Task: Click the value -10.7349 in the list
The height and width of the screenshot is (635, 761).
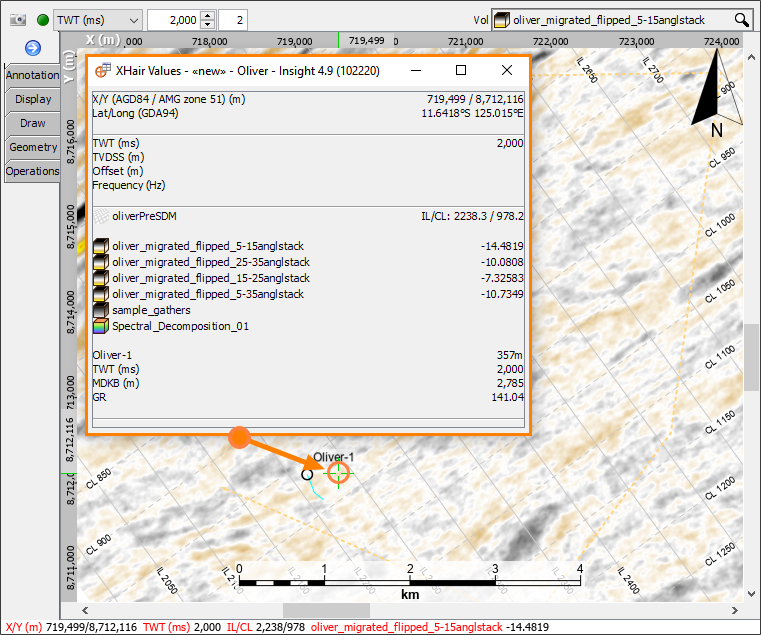Action: 502,294
